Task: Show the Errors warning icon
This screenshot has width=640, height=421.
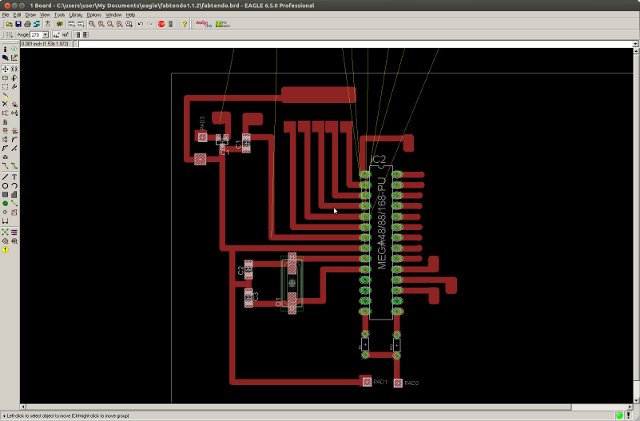Action: click(x=5, y=250)
